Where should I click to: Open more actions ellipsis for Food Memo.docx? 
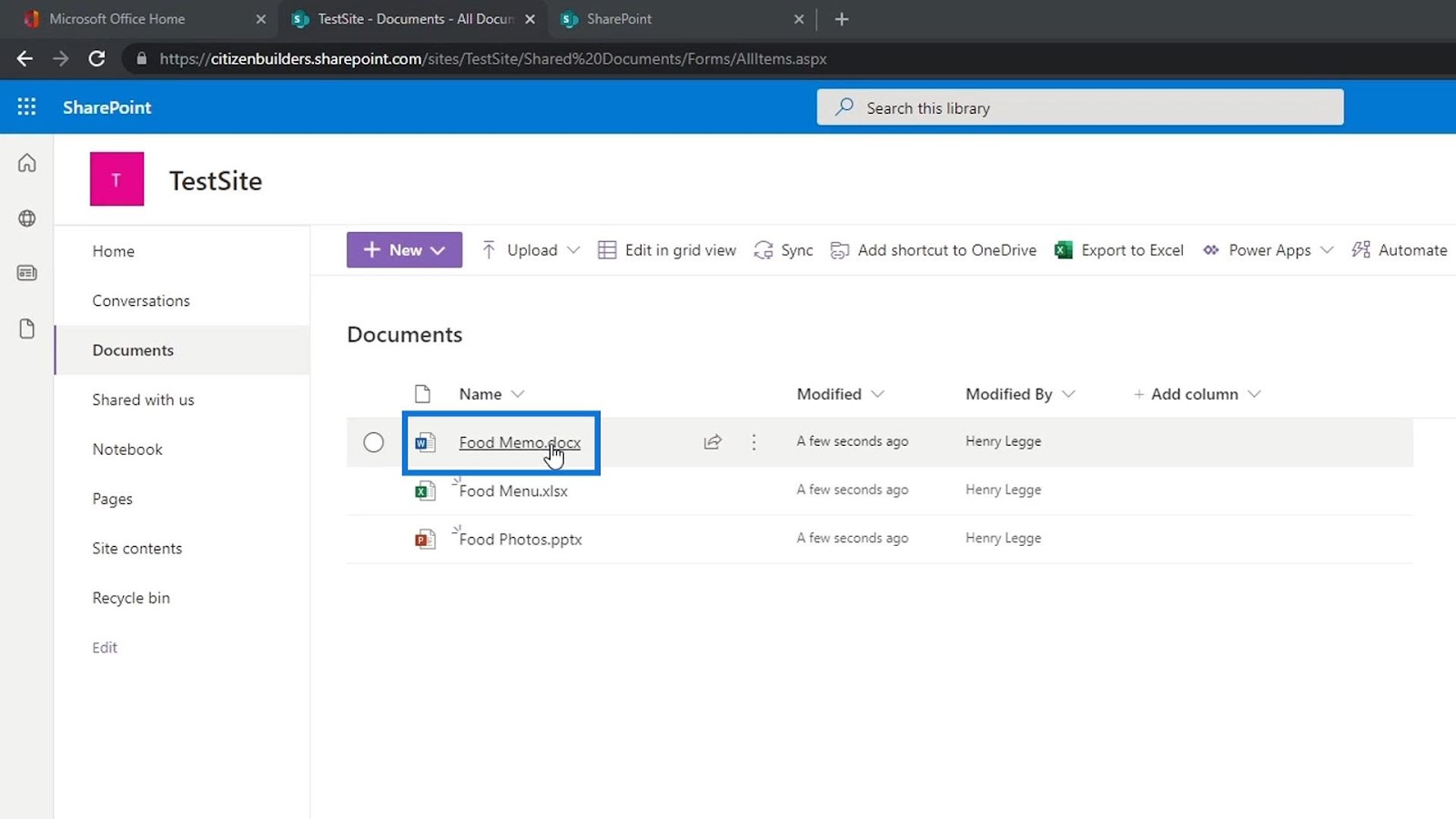753,442
